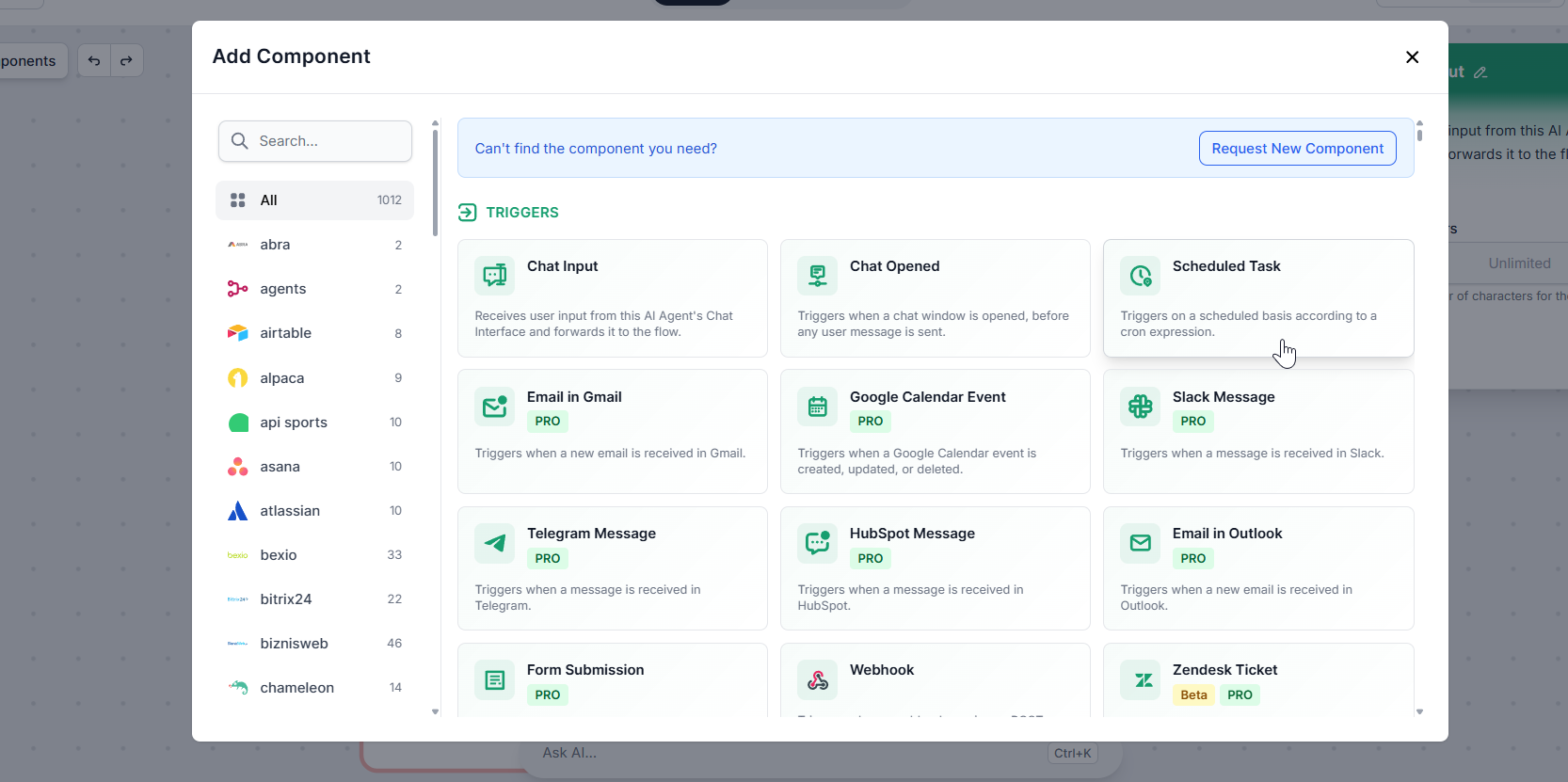
Task: Click the category list scrollbar
Action: pos(435,184)
